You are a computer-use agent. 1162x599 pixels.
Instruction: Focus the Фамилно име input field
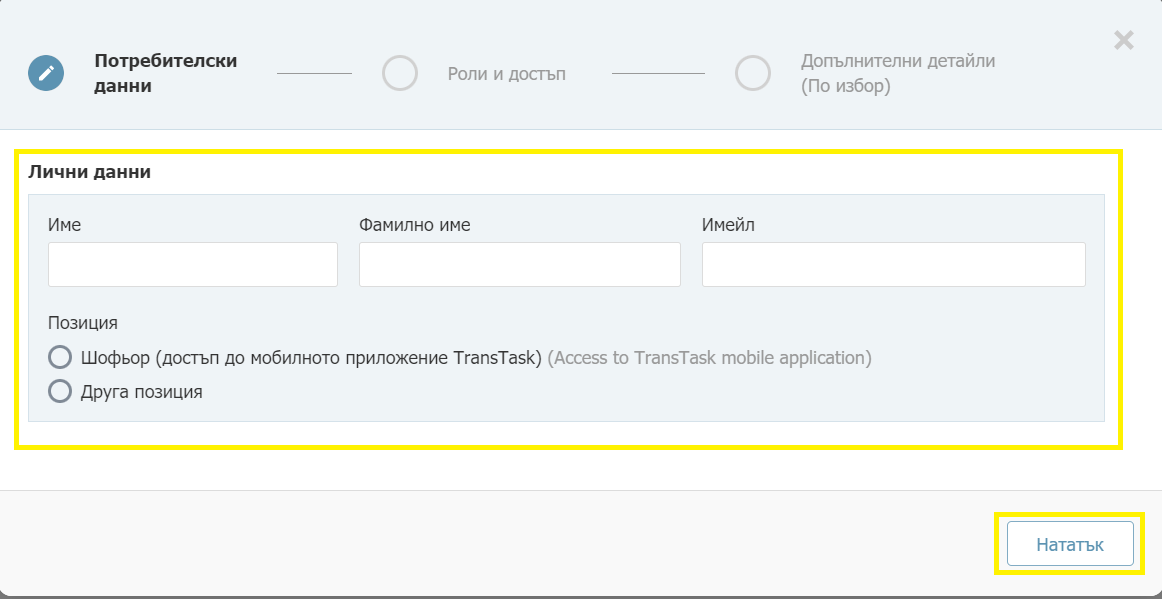click(519, 265)
